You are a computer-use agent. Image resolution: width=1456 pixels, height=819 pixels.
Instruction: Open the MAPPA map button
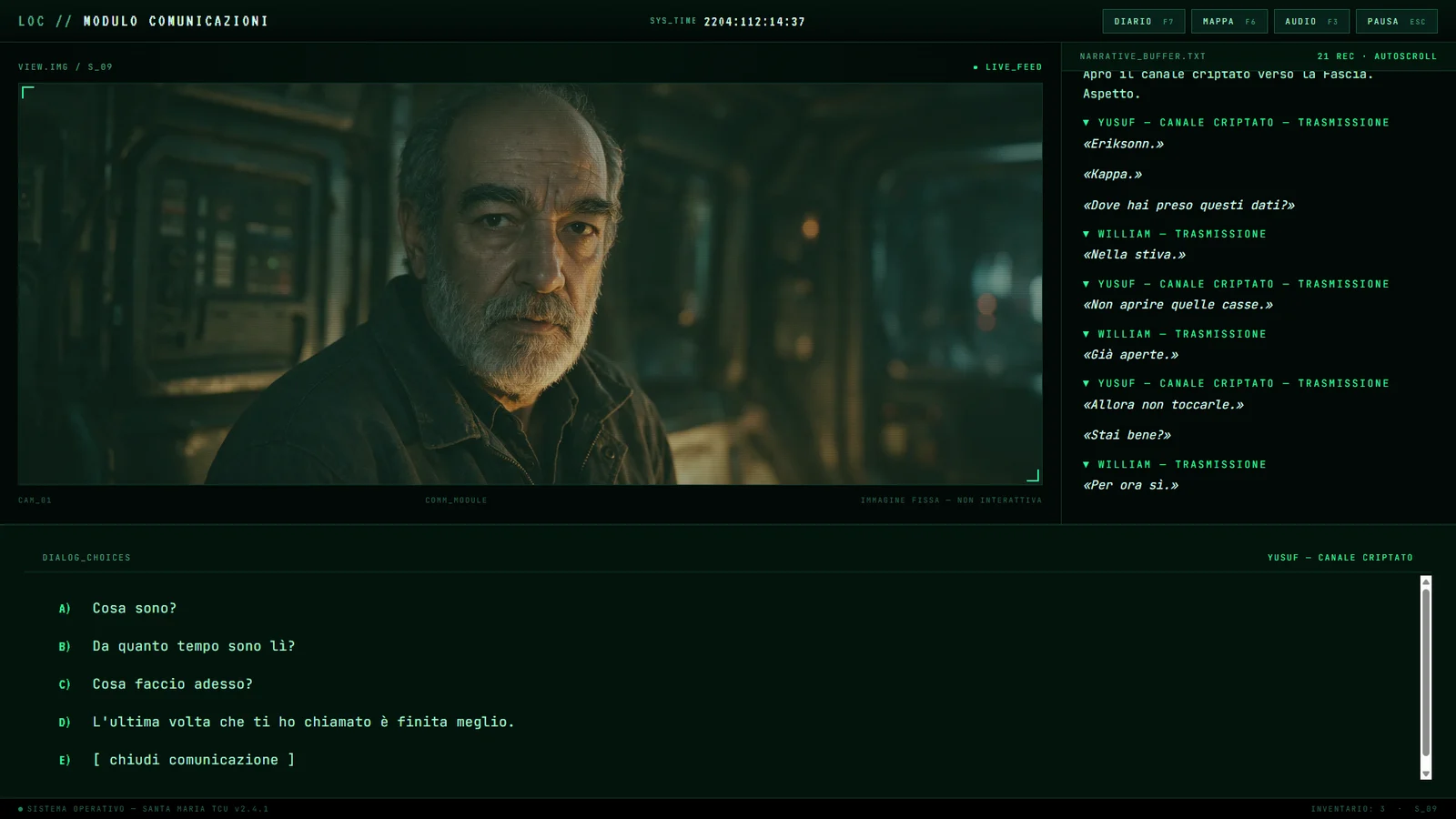[1229, 21]
